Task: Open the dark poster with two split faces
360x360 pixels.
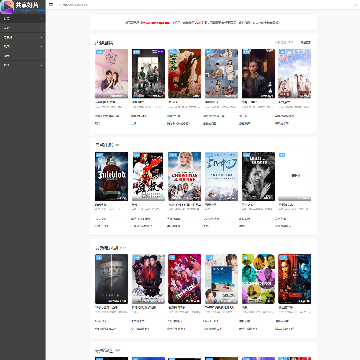Action: point(111,279)
